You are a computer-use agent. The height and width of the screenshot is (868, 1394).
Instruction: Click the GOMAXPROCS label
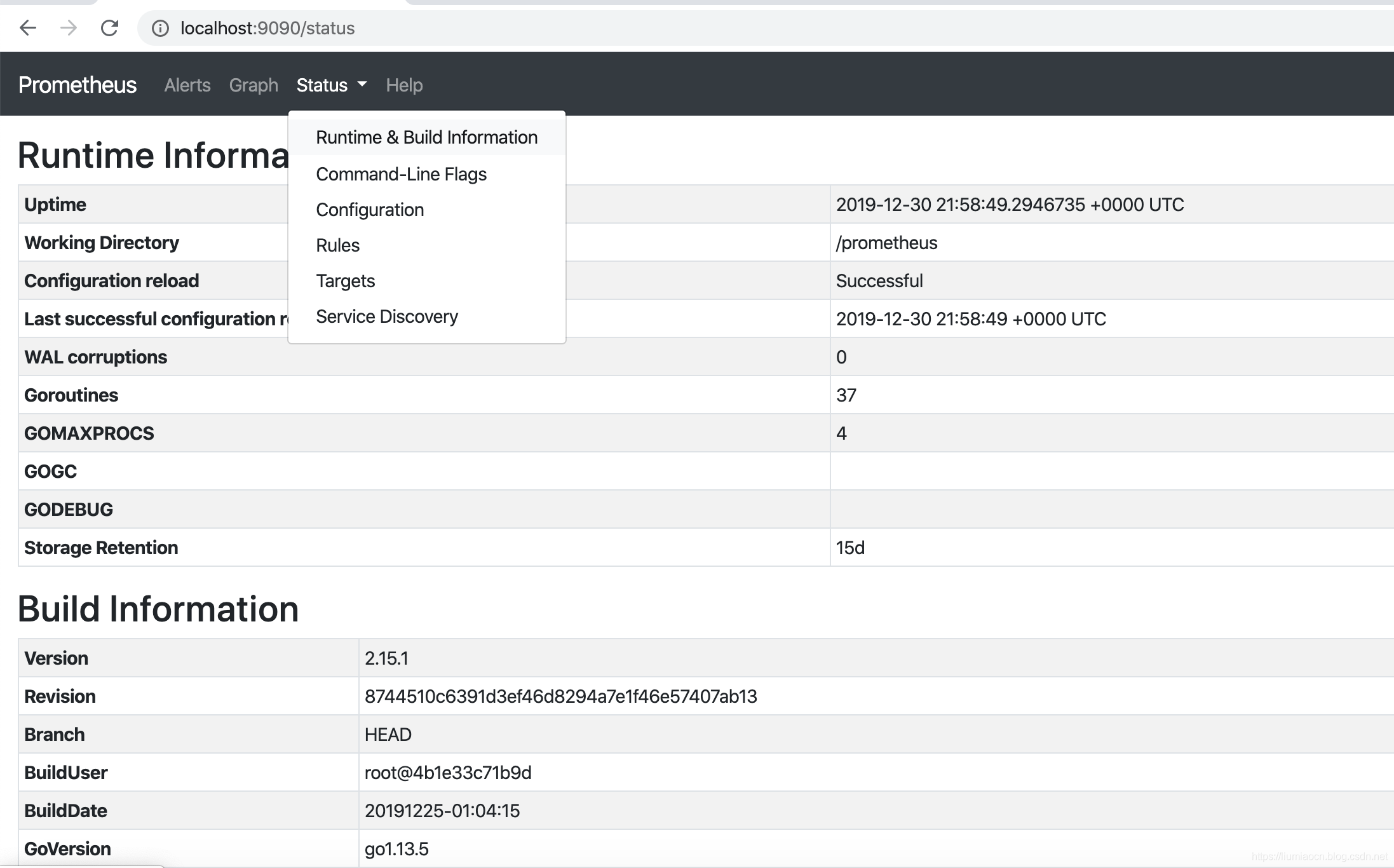pos(89,433)
